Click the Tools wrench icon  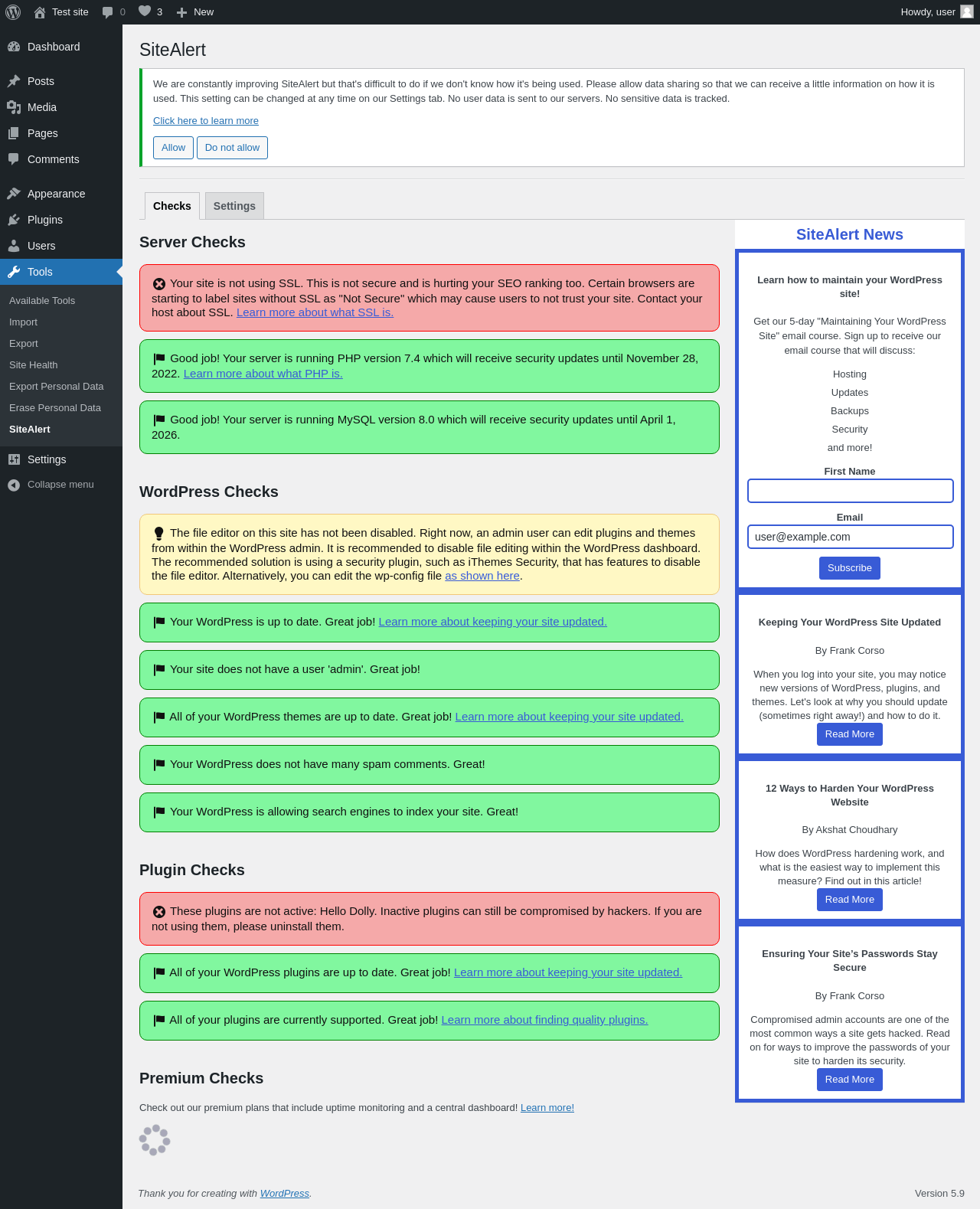pyautogui.click(x=14, y=272)
